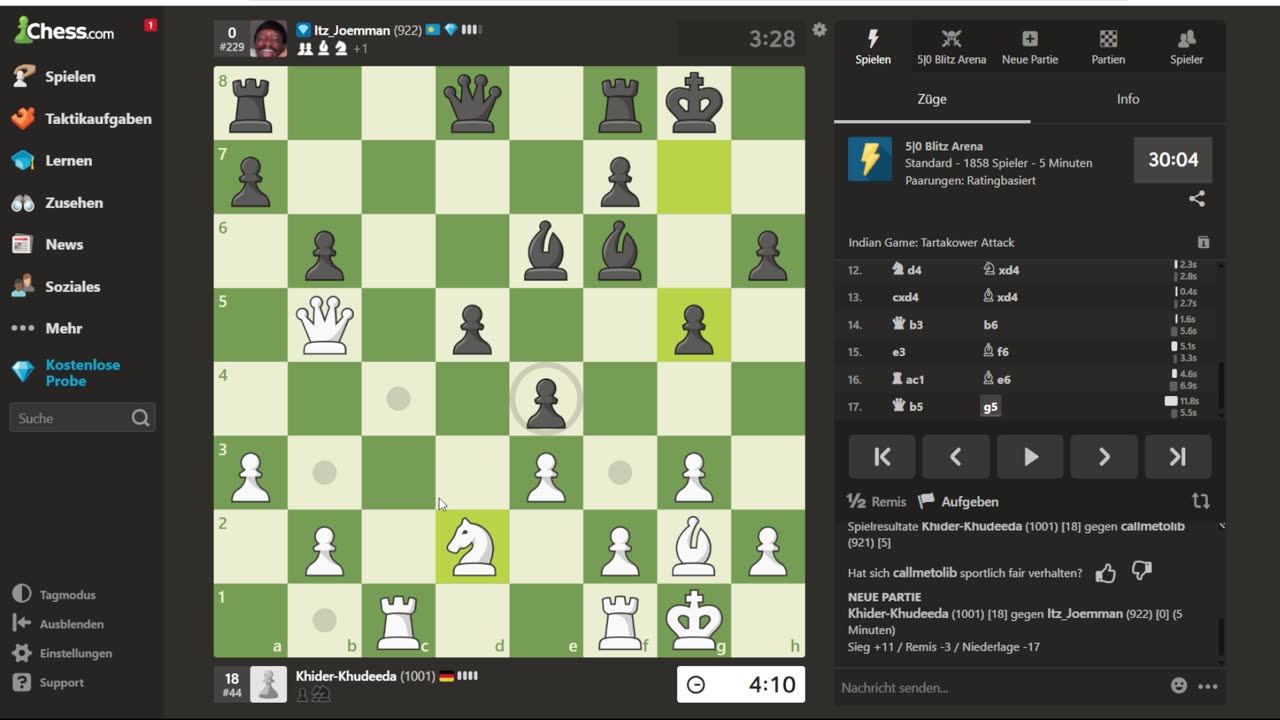Open the Partien tab
The height and width of the screenshot is (720, 1280).
tap(1108, 47)
